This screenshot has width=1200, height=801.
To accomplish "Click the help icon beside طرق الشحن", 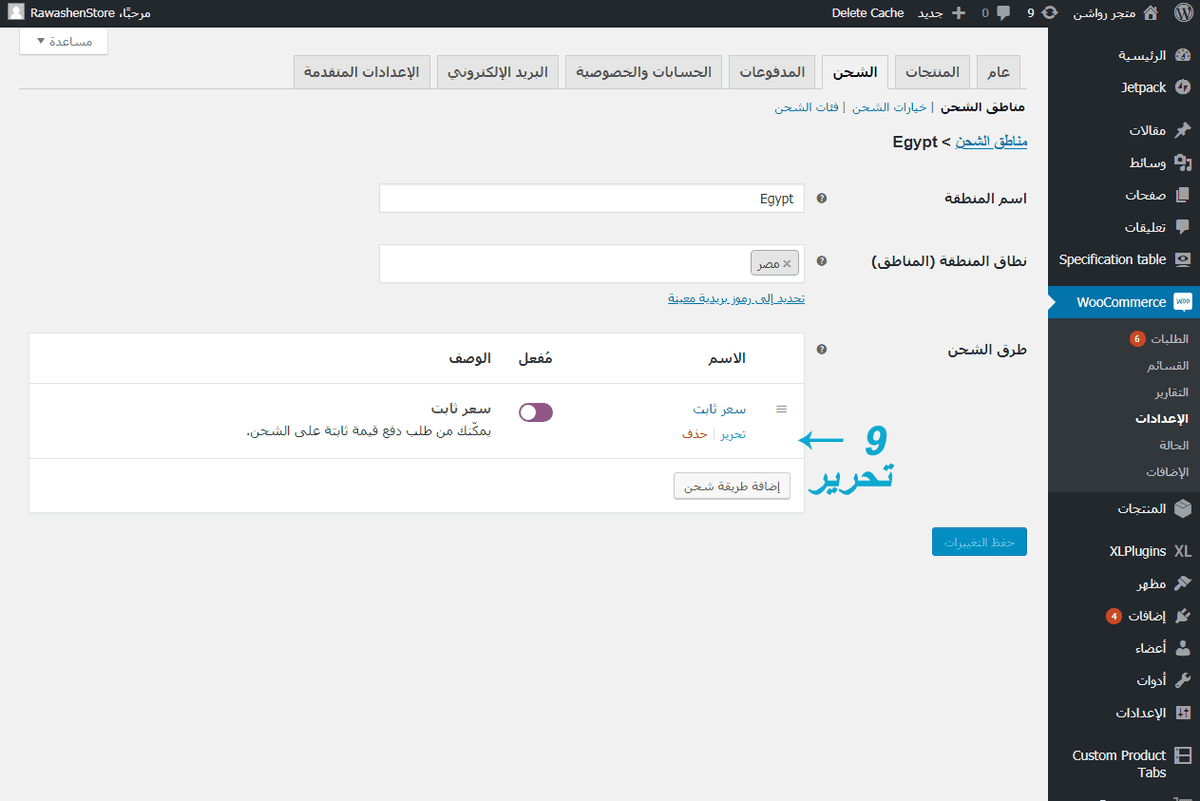I will coord(822,350).
